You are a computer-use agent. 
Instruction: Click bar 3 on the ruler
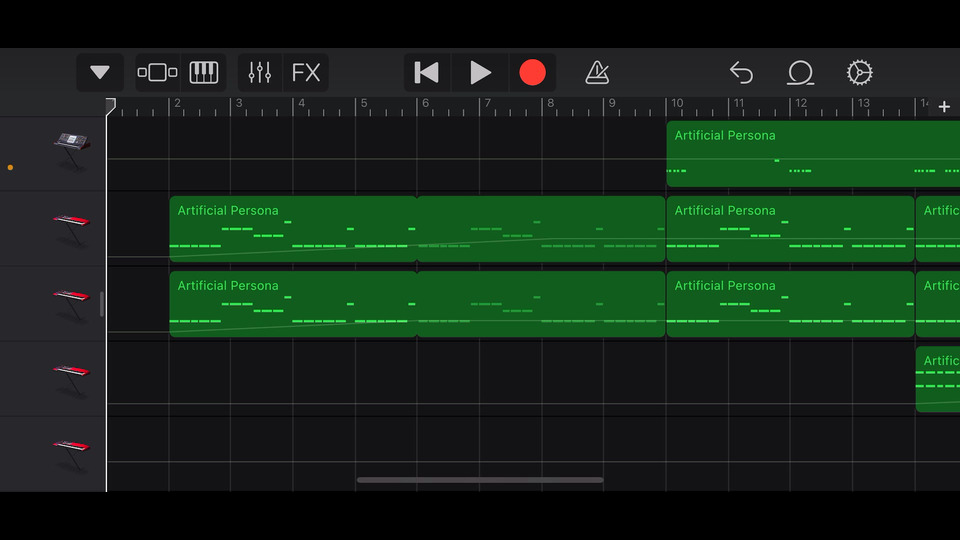(239, 103)
